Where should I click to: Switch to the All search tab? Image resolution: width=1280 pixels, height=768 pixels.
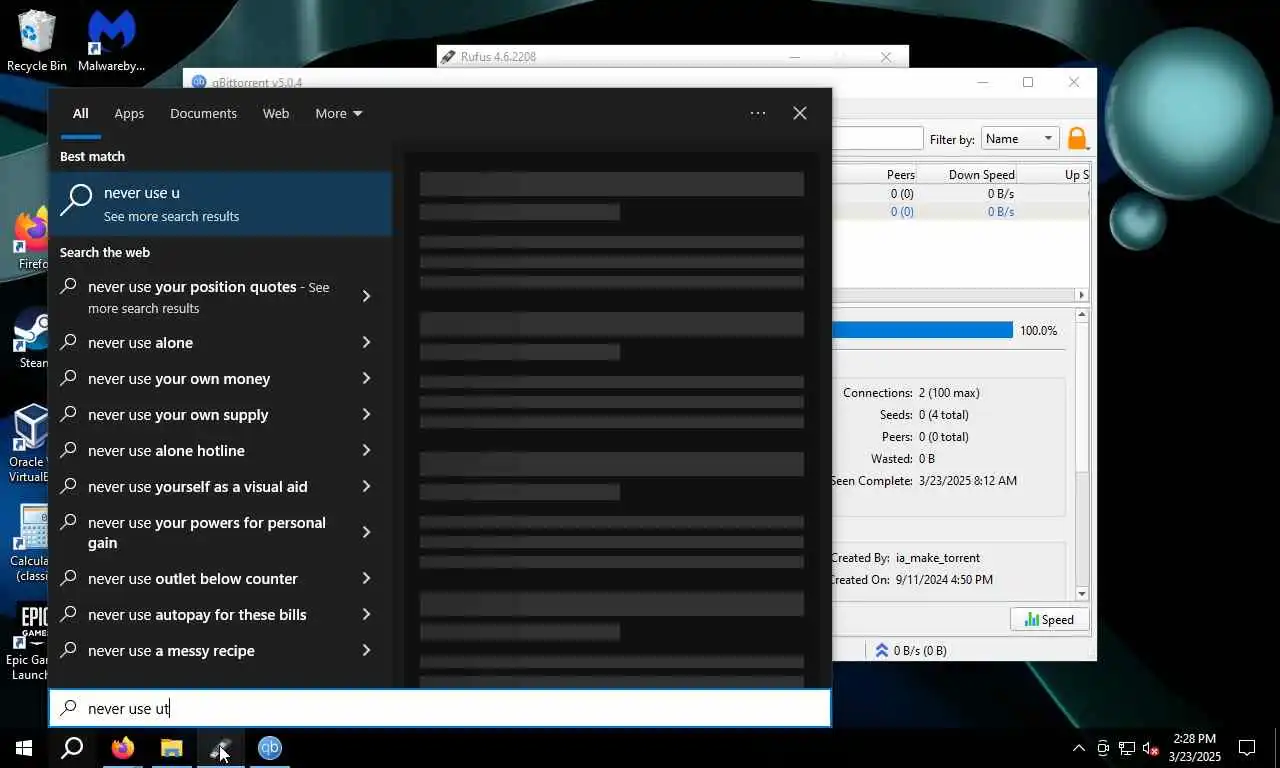click(x=80, y=113)
